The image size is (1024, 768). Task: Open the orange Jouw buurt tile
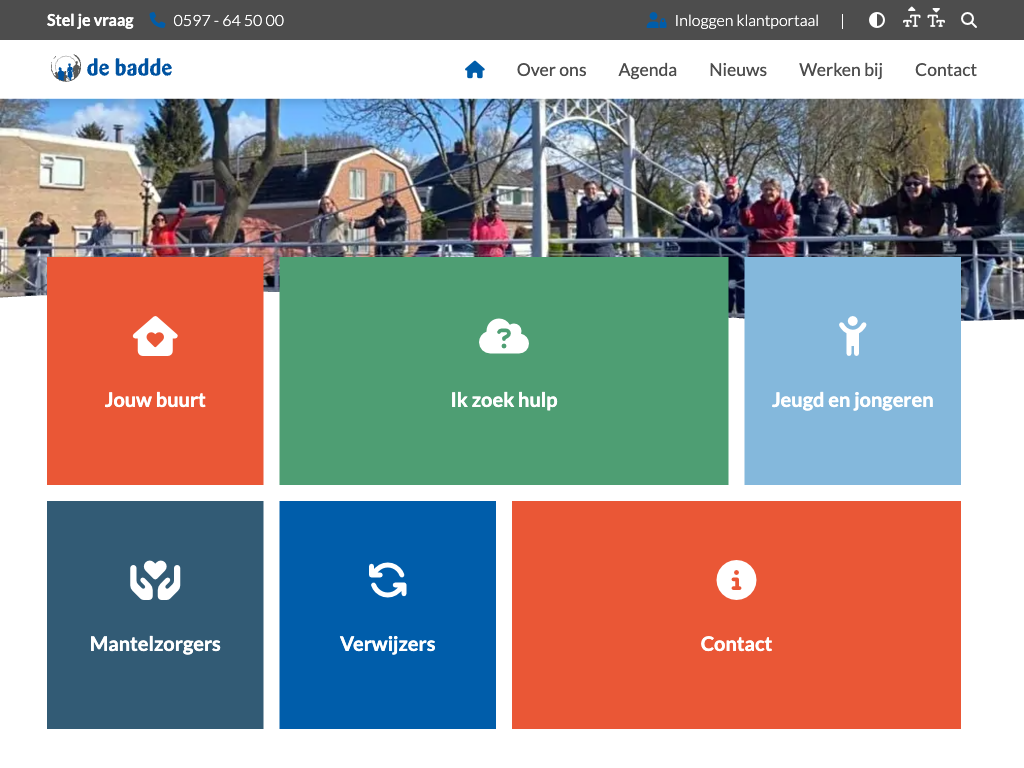click(x=155, y=371)
